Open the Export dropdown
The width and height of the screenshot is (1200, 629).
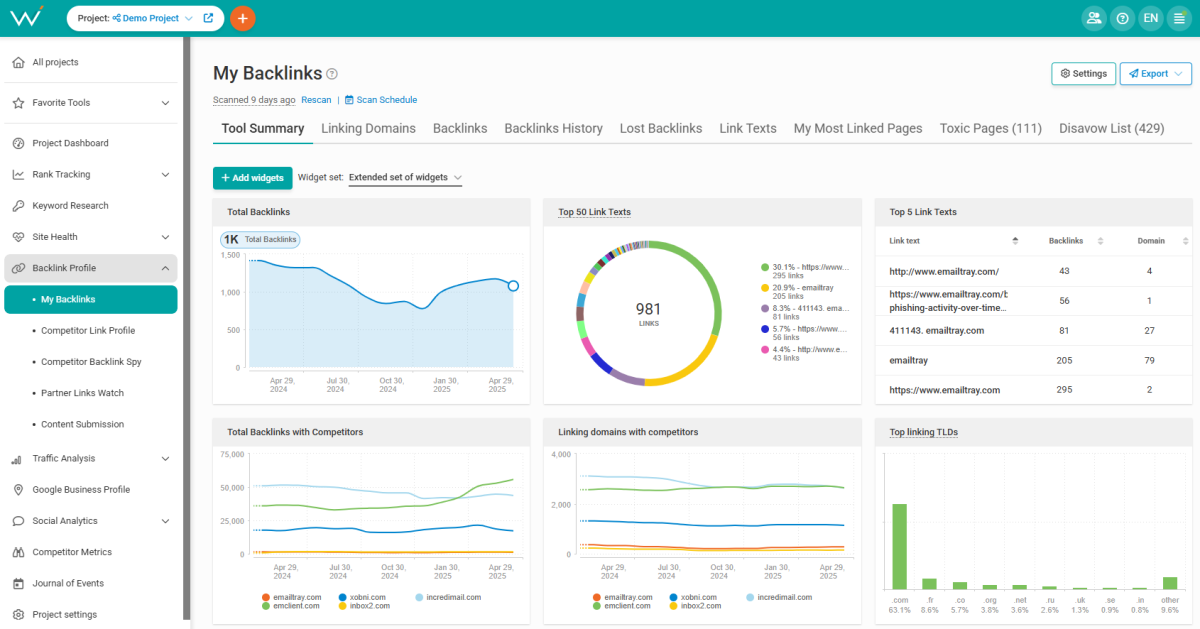click(1155, 74)
